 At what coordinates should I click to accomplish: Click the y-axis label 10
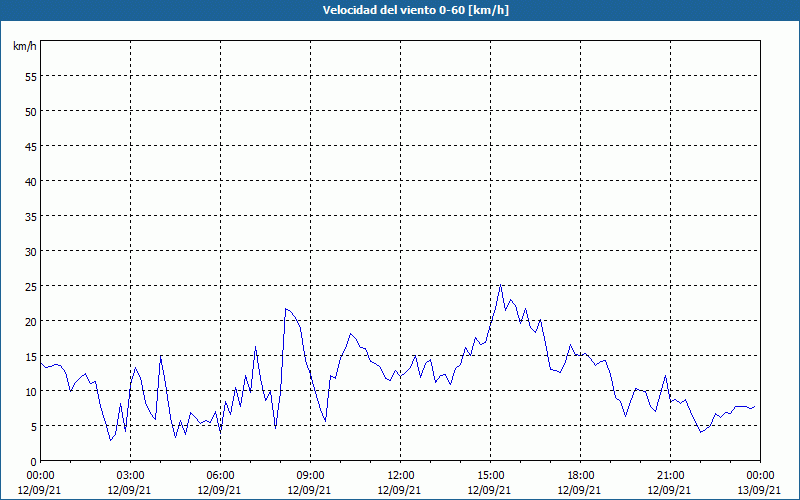31,391
